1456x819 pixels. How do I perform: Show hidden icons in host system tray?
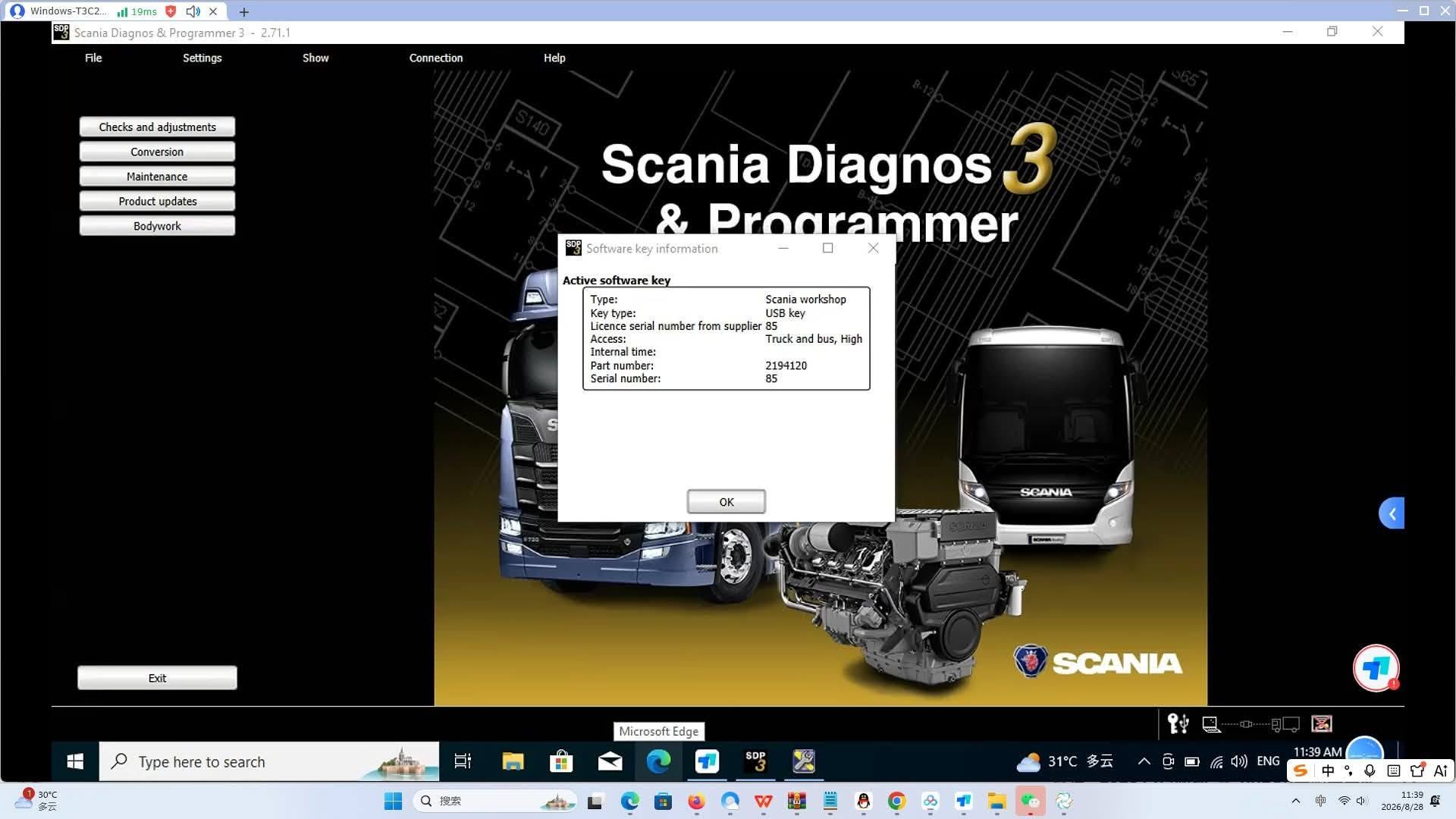[x=1296, y=801]
